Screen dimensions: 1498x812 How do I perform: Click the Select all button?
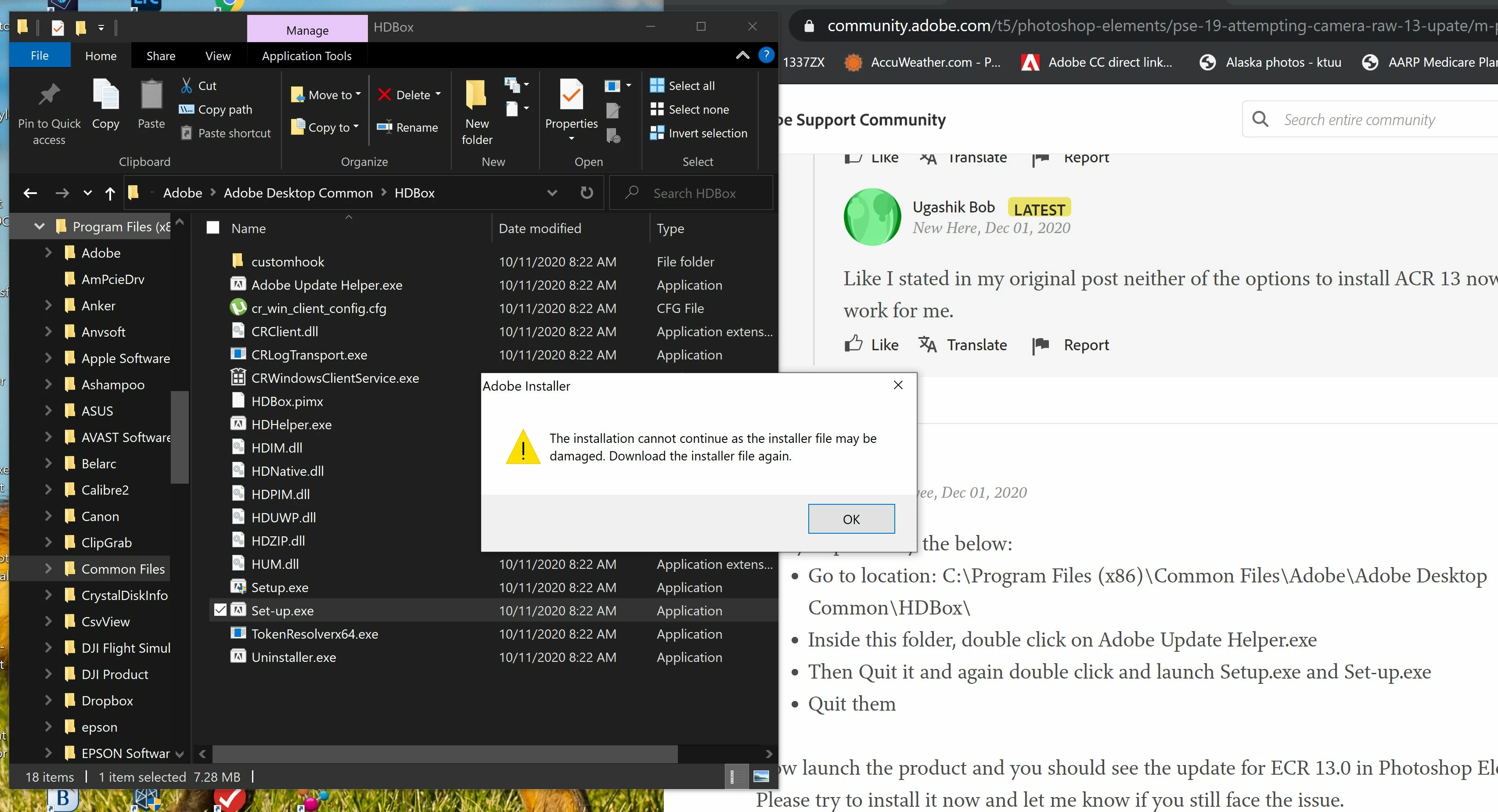(691, 86)
